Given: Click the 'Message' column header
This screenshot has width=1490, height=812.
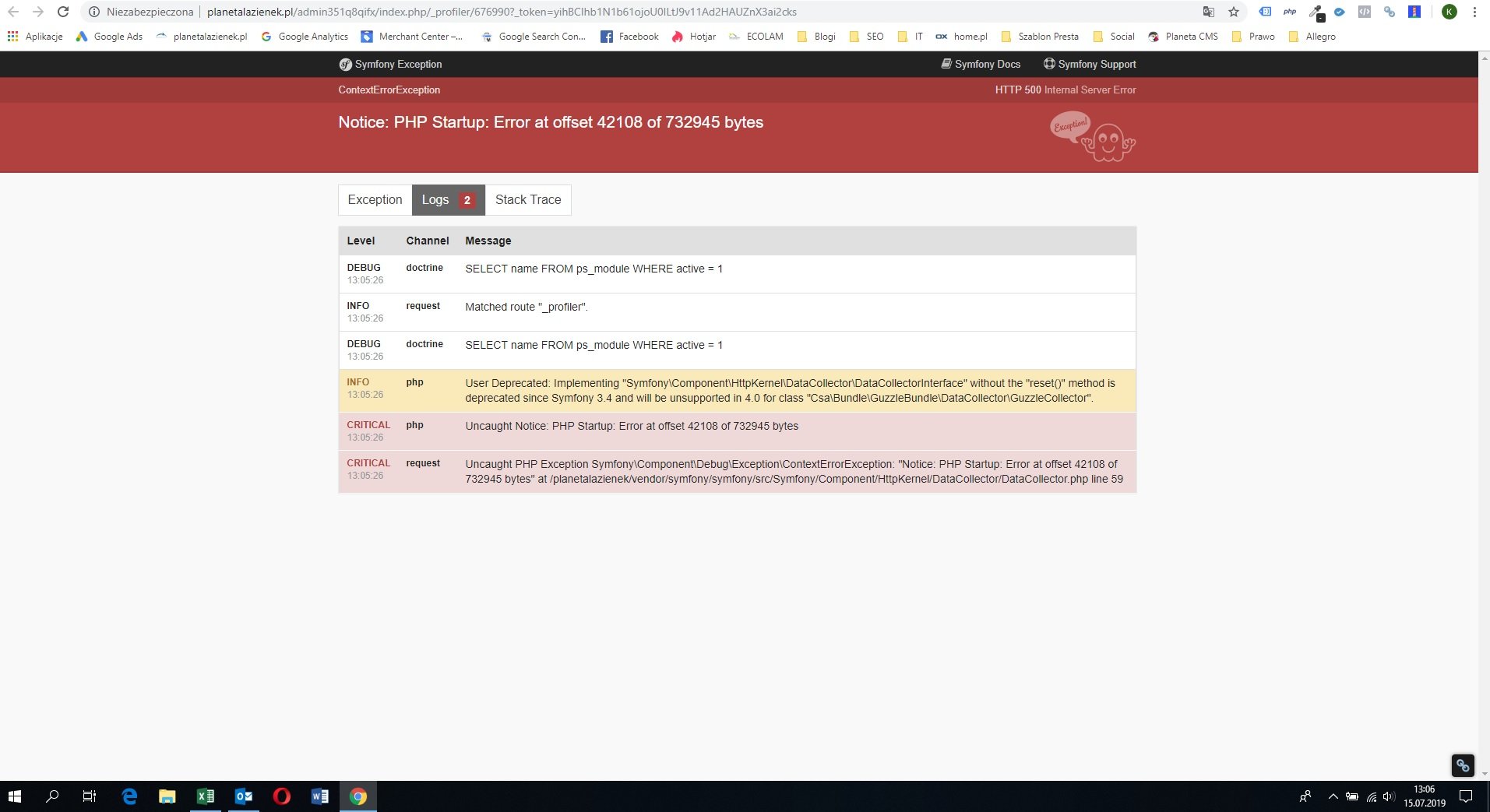Looking at the screenshot, I should point(488,241).
